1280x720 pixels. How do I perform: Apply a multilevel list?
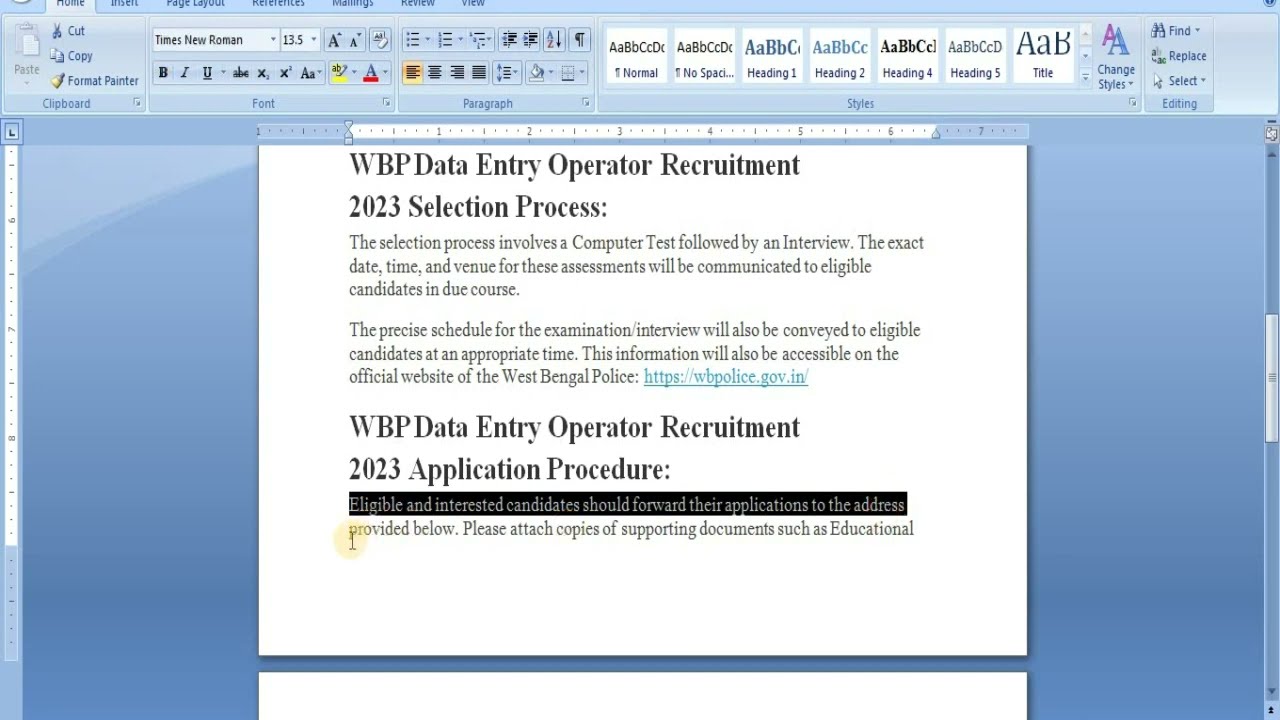tap(480, 40)
